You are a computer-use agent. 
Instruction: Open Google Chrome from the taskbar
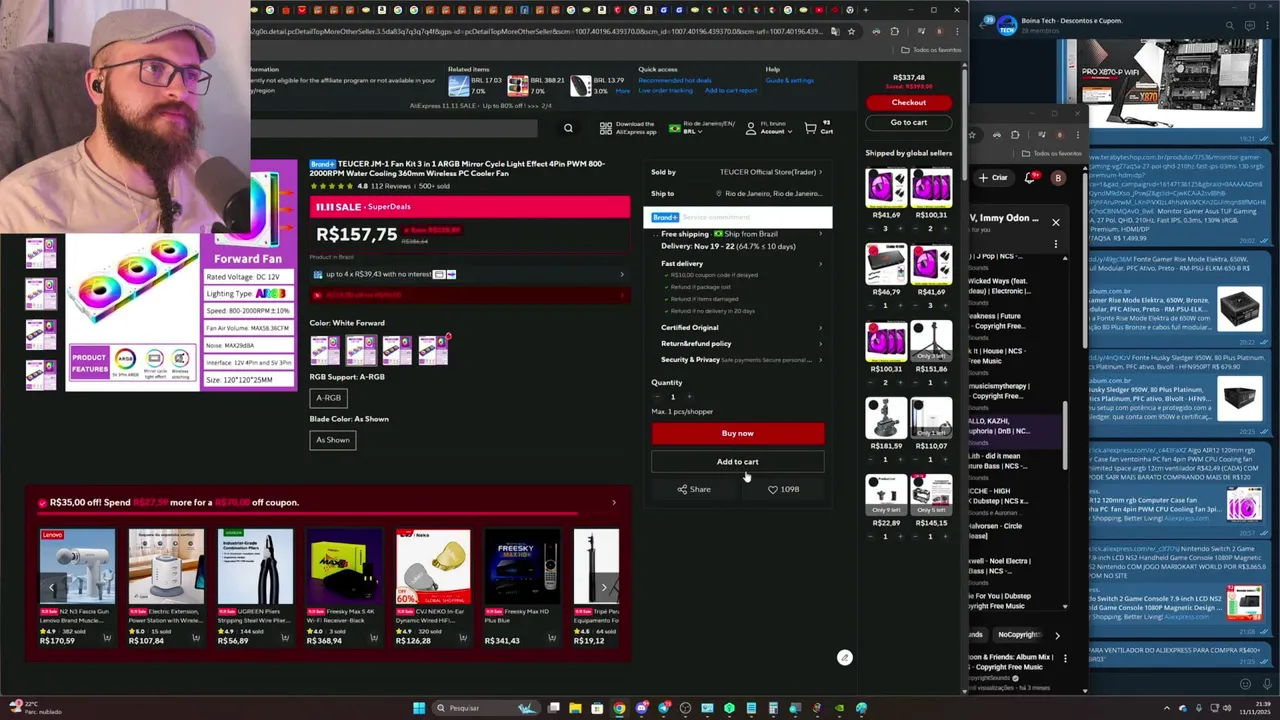coord(619,708)
